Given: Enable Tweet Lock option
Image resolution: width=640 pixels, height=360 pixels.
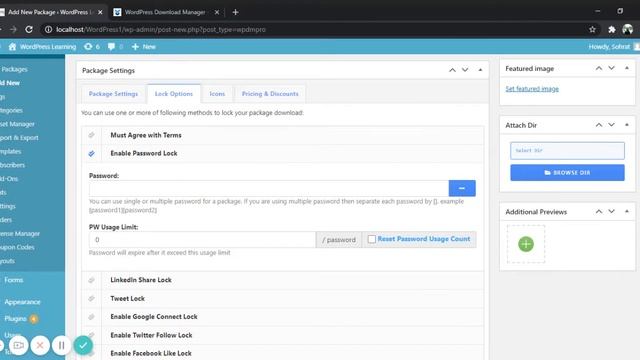Looking at the screenshot, I should tap(91, 298).
